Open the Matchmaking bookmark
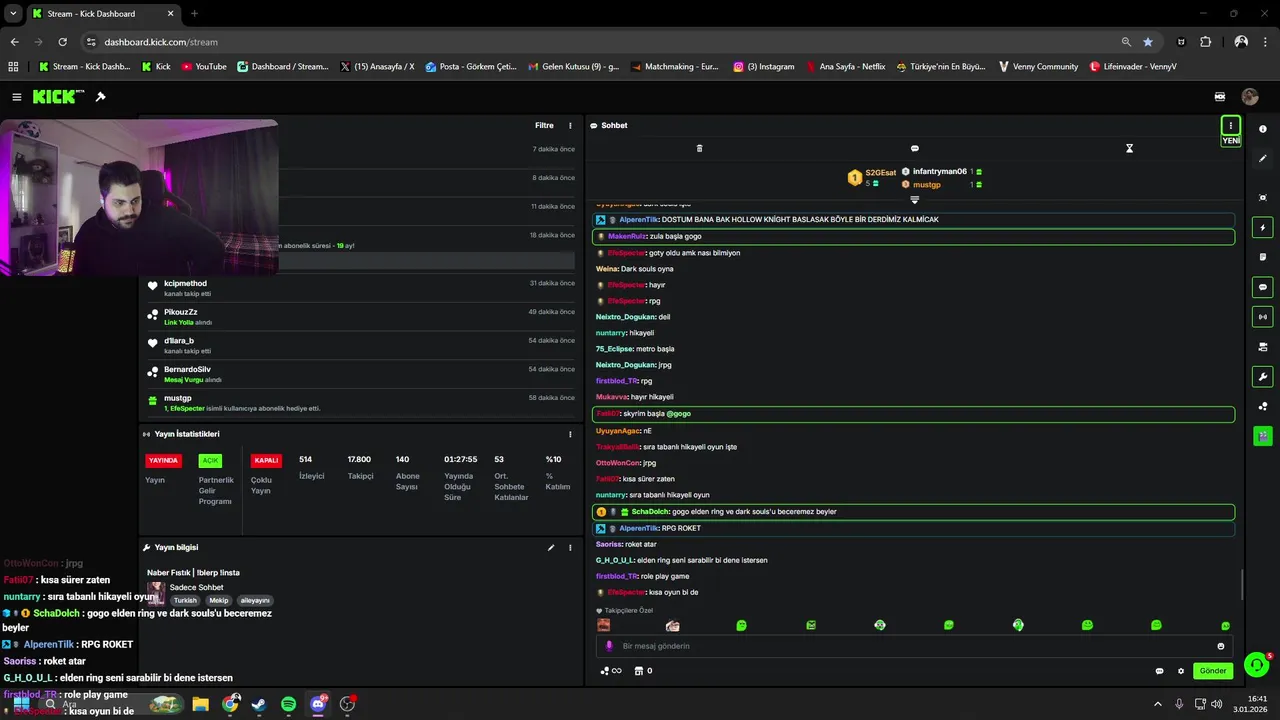 click(675, 67)
